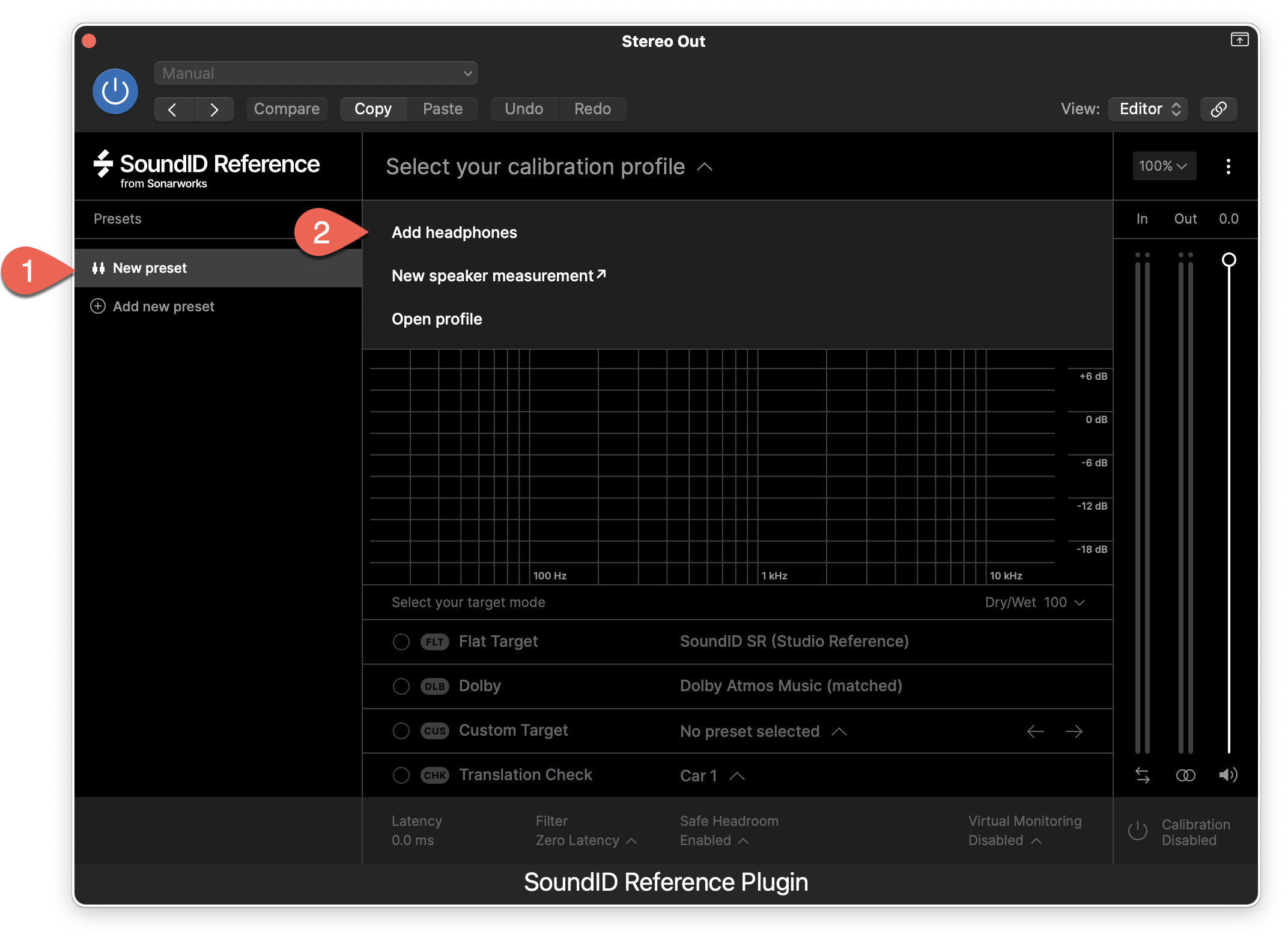Click the plus icon for Add new preset
Screen dimensions: 1288x940
[98, 307]
